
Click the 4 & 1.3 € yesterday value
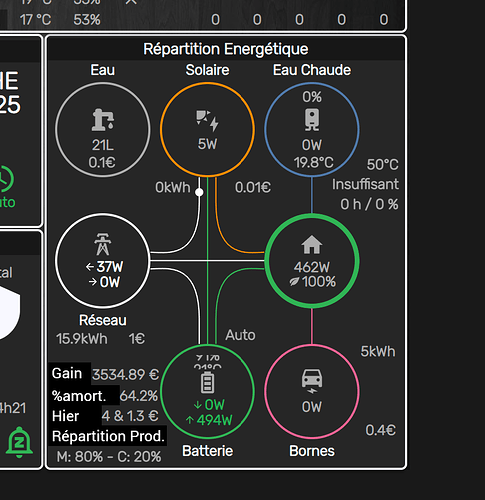(x=130, y=416)
